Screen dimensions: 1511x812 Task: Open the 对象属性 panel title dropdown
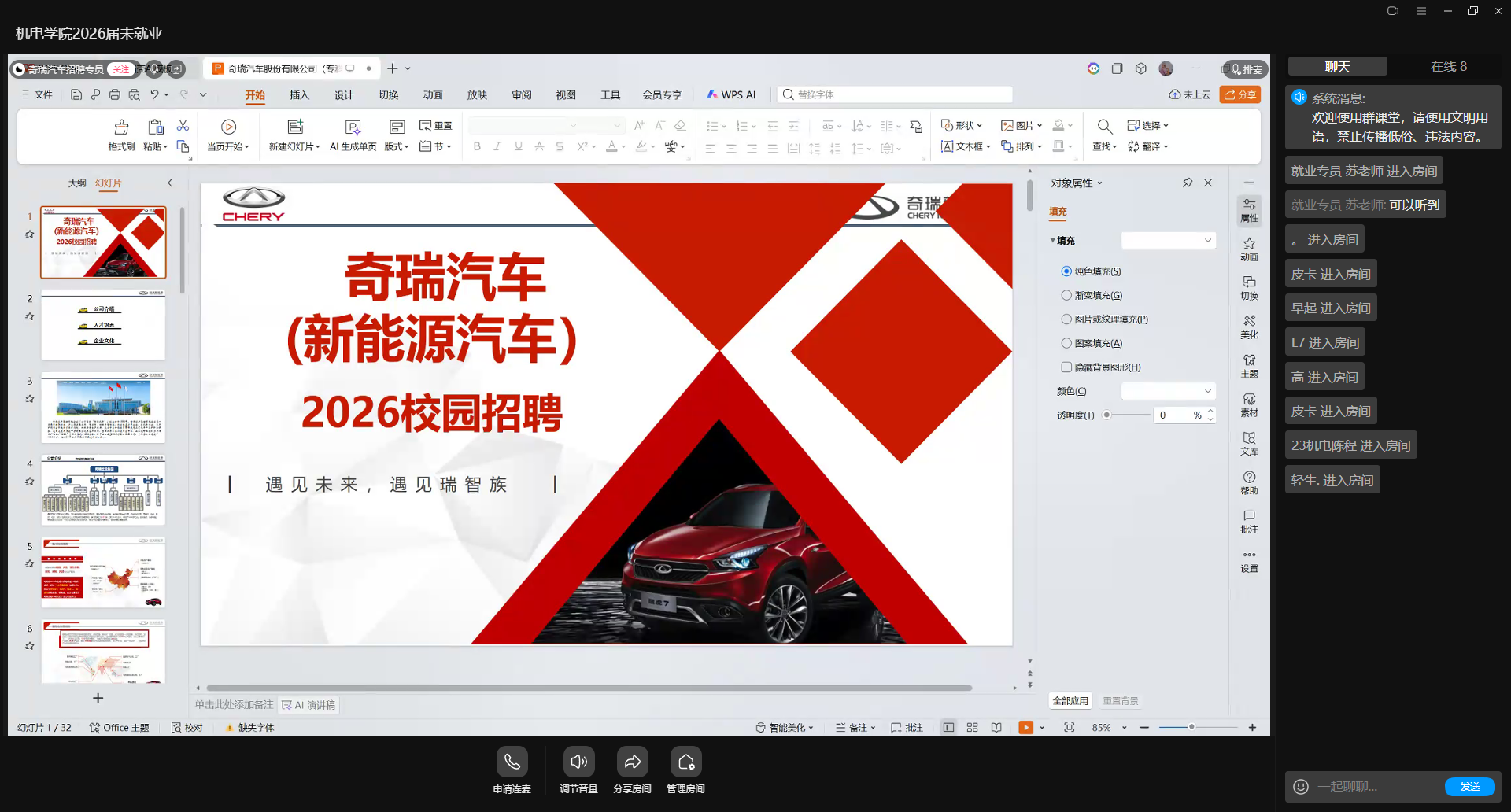tap(1099, 183)
